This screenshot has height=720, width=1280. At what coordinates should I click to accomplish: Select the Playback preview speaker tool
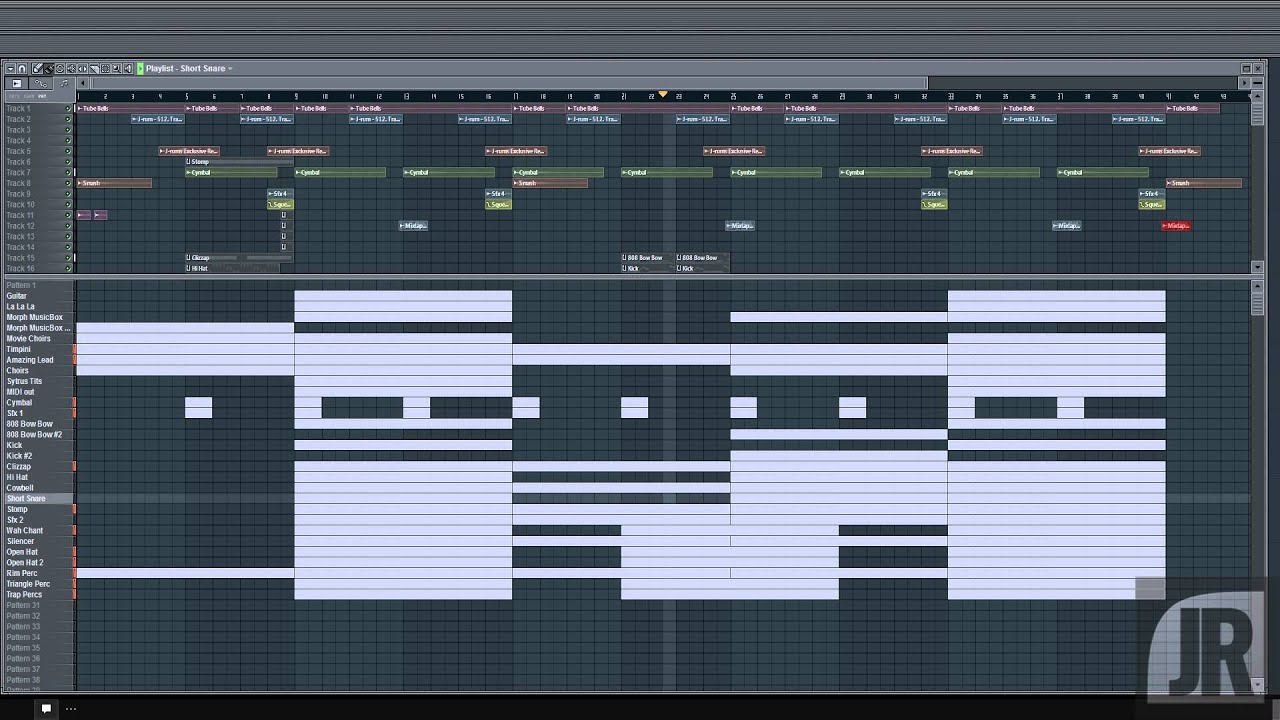[128, 68]
